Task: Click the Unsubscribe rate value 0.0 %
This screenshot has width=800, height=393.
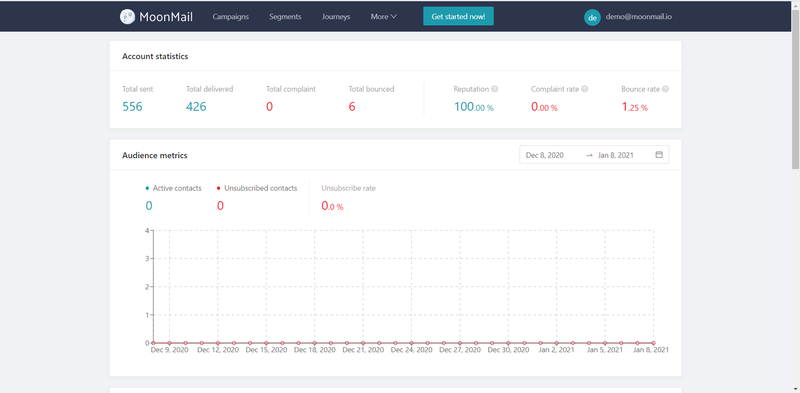Action: pyautogui.click(x=332, y=206)
